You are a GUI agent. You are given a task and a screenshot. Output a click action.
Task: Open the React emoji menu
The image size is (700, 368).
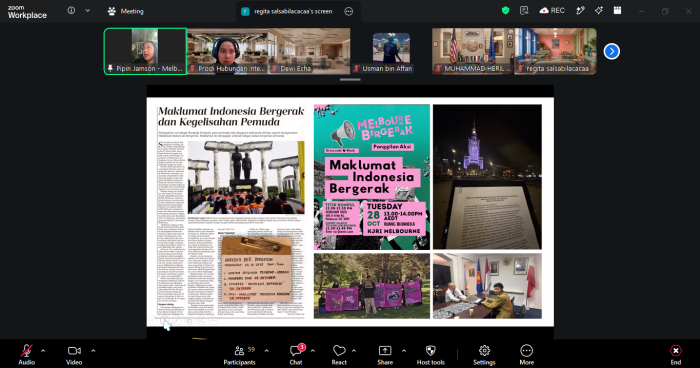click(x=339, y=355)
